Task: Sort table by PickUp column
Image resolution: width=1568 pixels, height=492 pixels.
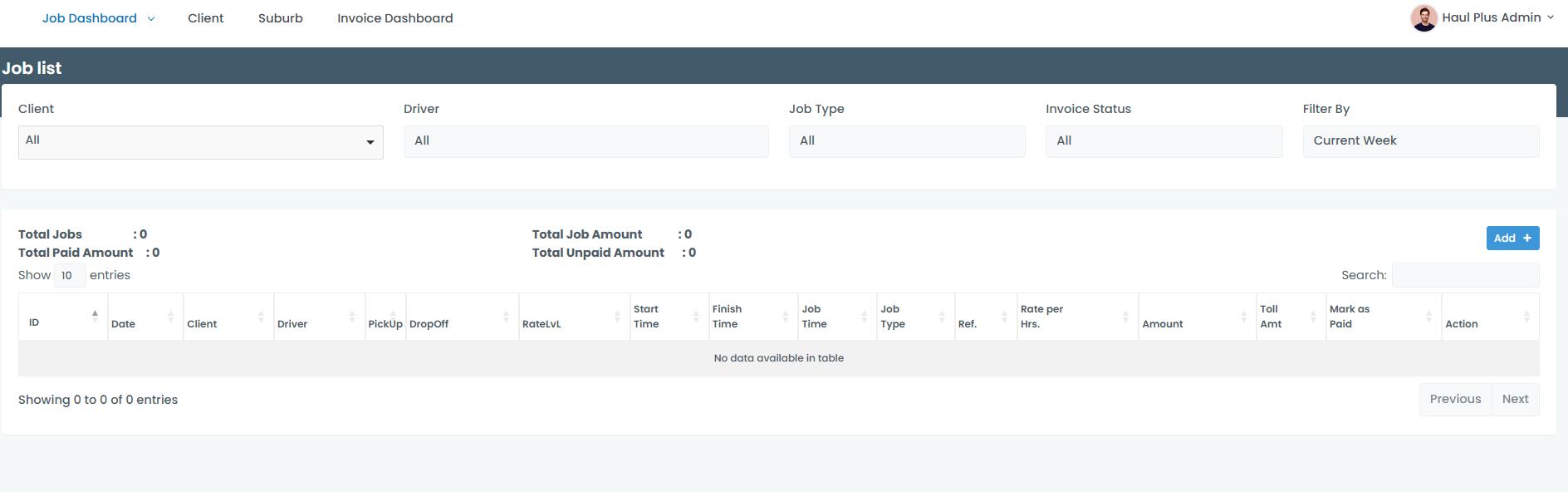Action: point(385,317)
